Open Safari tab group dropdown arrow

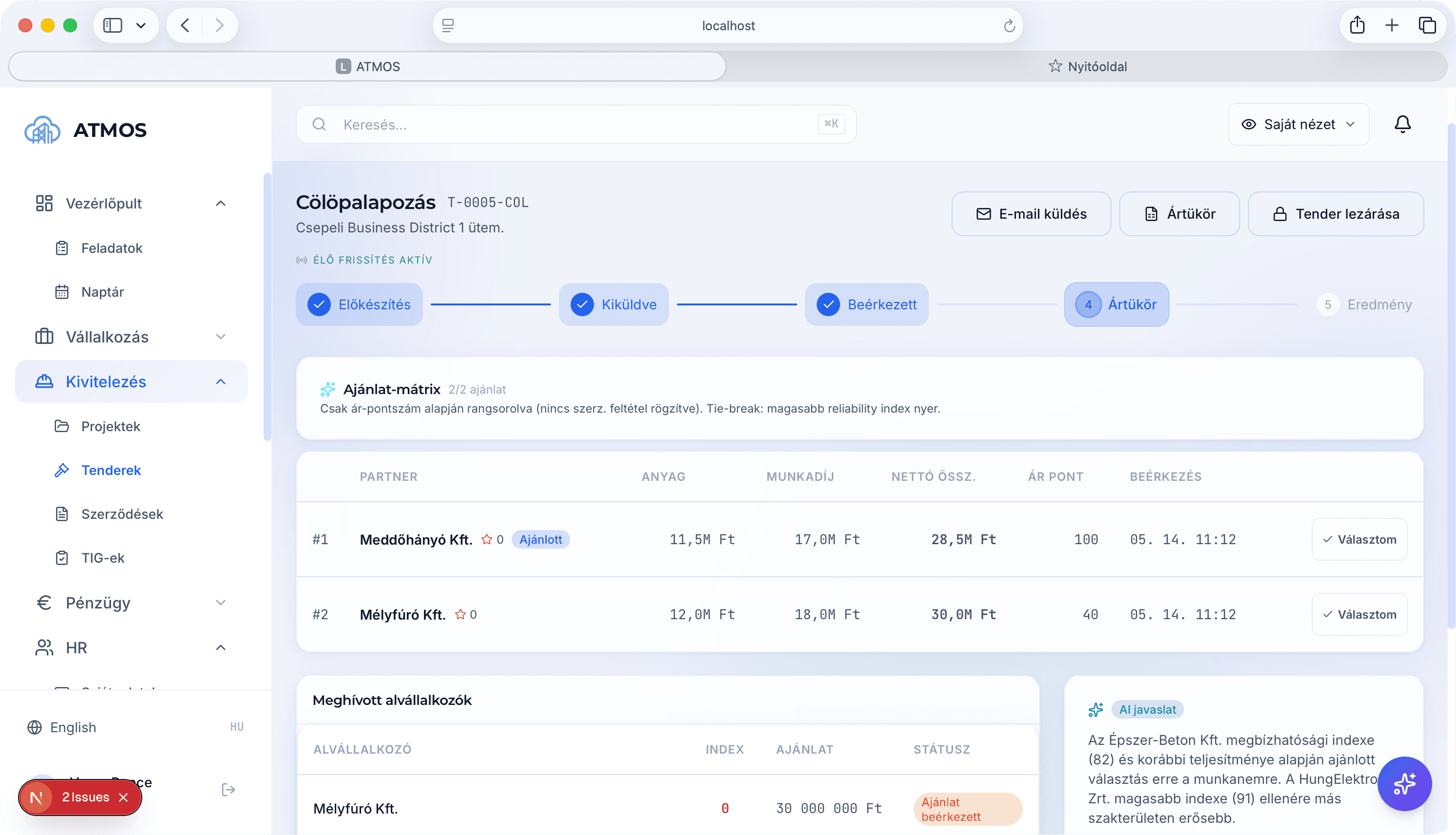140,25
